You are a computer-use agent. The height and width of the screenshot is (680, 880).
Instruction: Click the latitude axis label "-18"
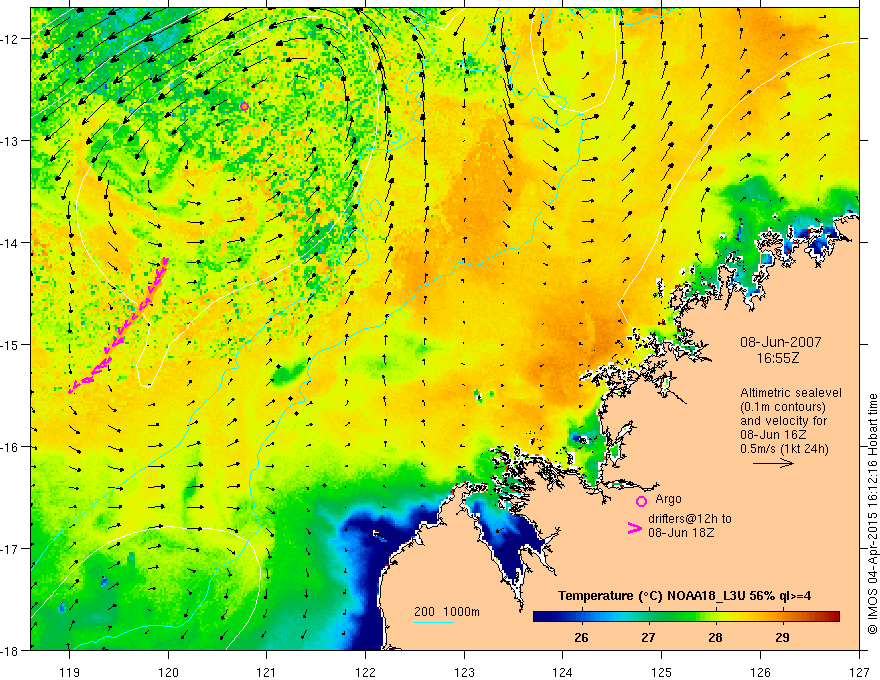coord(11,651)
